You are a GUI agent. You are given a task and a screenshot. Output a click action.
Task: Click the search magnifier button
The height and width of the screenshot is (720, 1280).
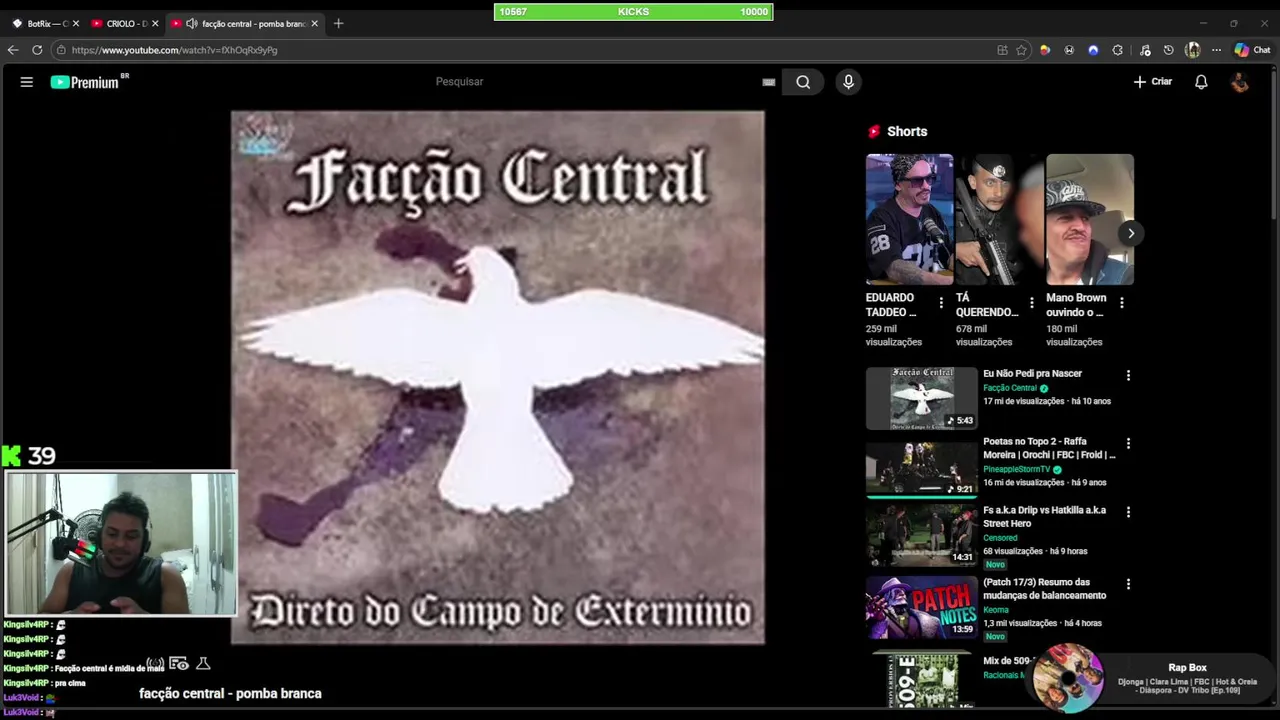tap(803, 82)
